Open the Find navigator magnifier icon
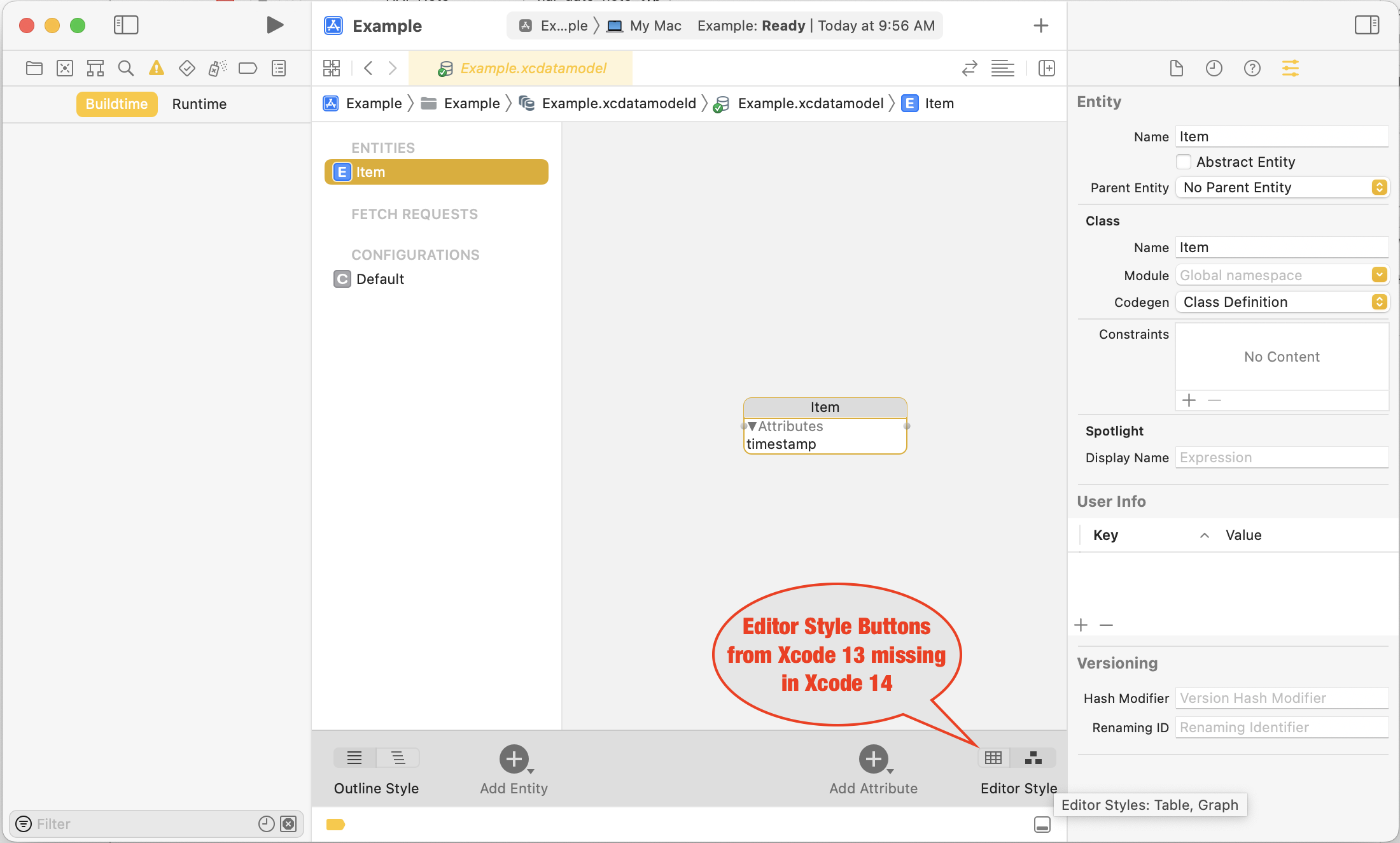Viewport: 1400px width, 843px height. point(126,68)
